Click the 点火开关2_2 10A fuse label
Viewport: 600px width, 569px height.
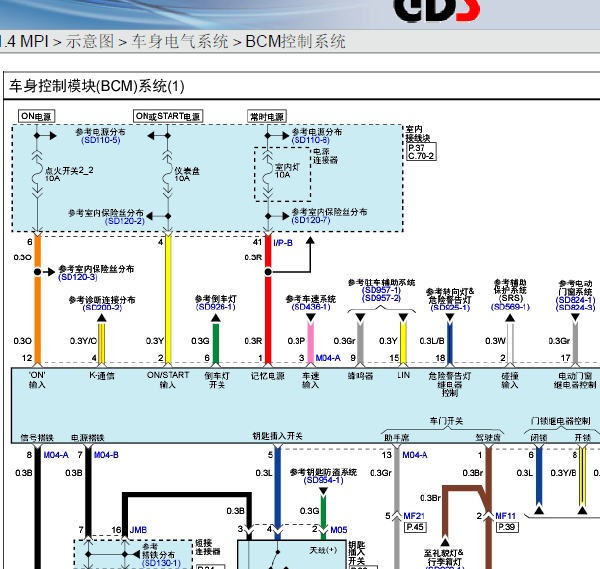pyautogui.click(x=69, y=174)
